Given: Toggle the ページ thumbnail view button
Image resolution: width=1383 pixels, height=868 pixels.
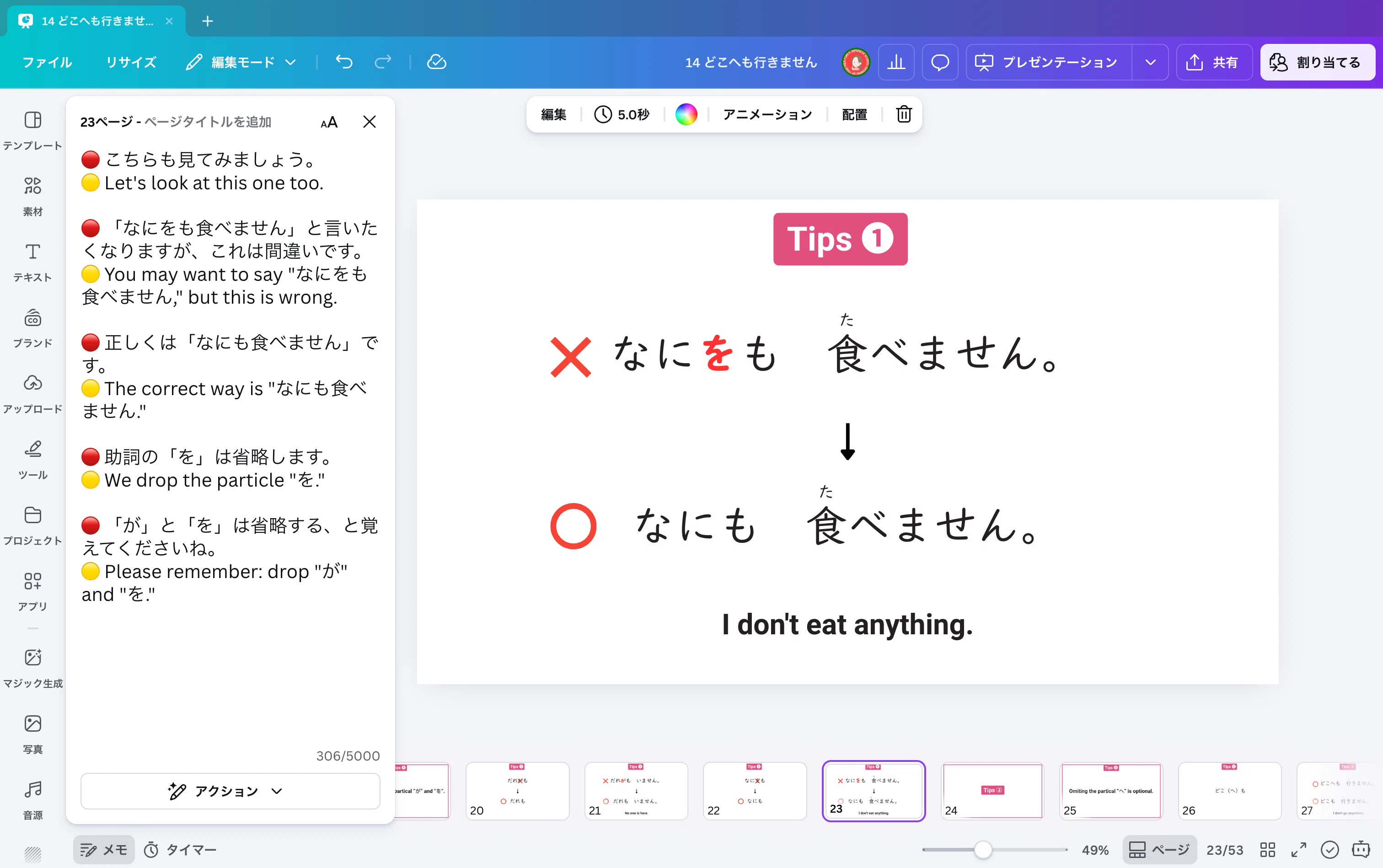Looking at the screenshot, I should point(1160,850).
